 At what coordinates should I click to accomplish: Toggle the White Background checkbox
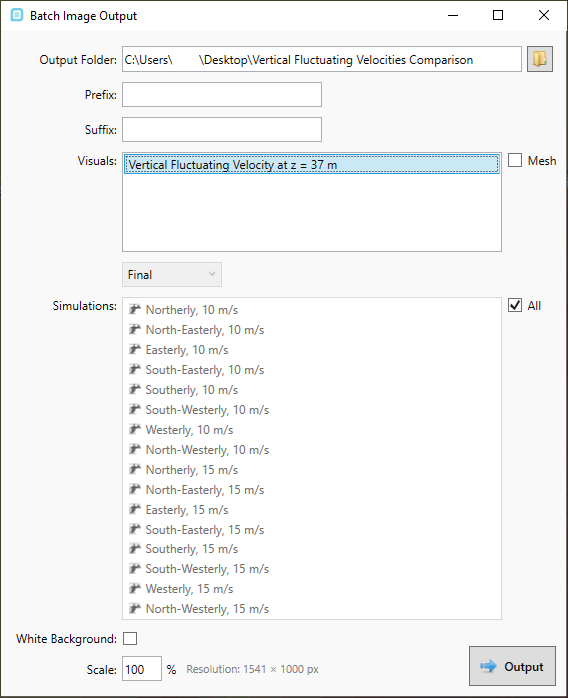pyautogui.click(x=130, y=638)
